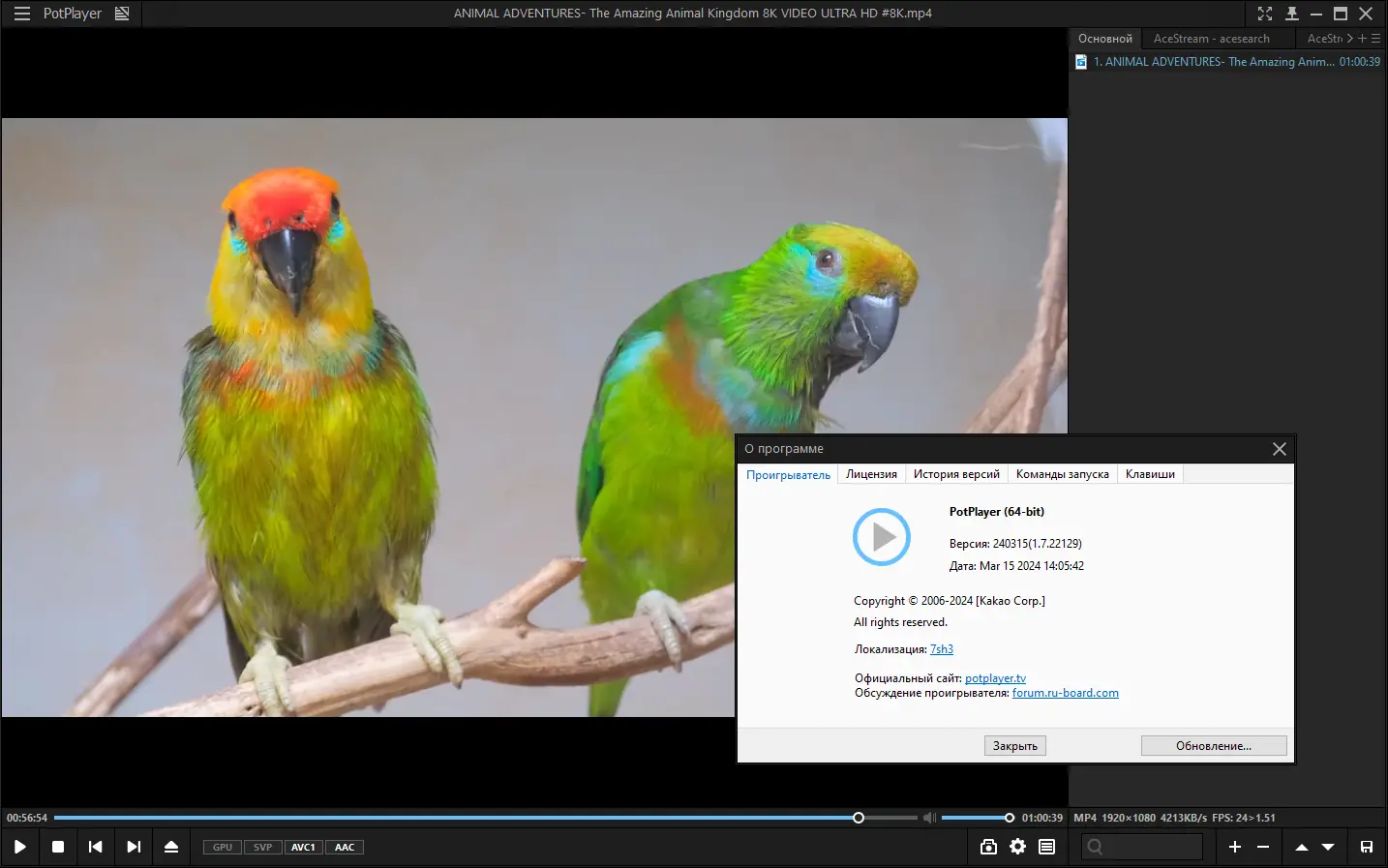Viewport: 1388px width, 868px height.
Task: Open the Проигрыватель tab
Action: point(788,474)
